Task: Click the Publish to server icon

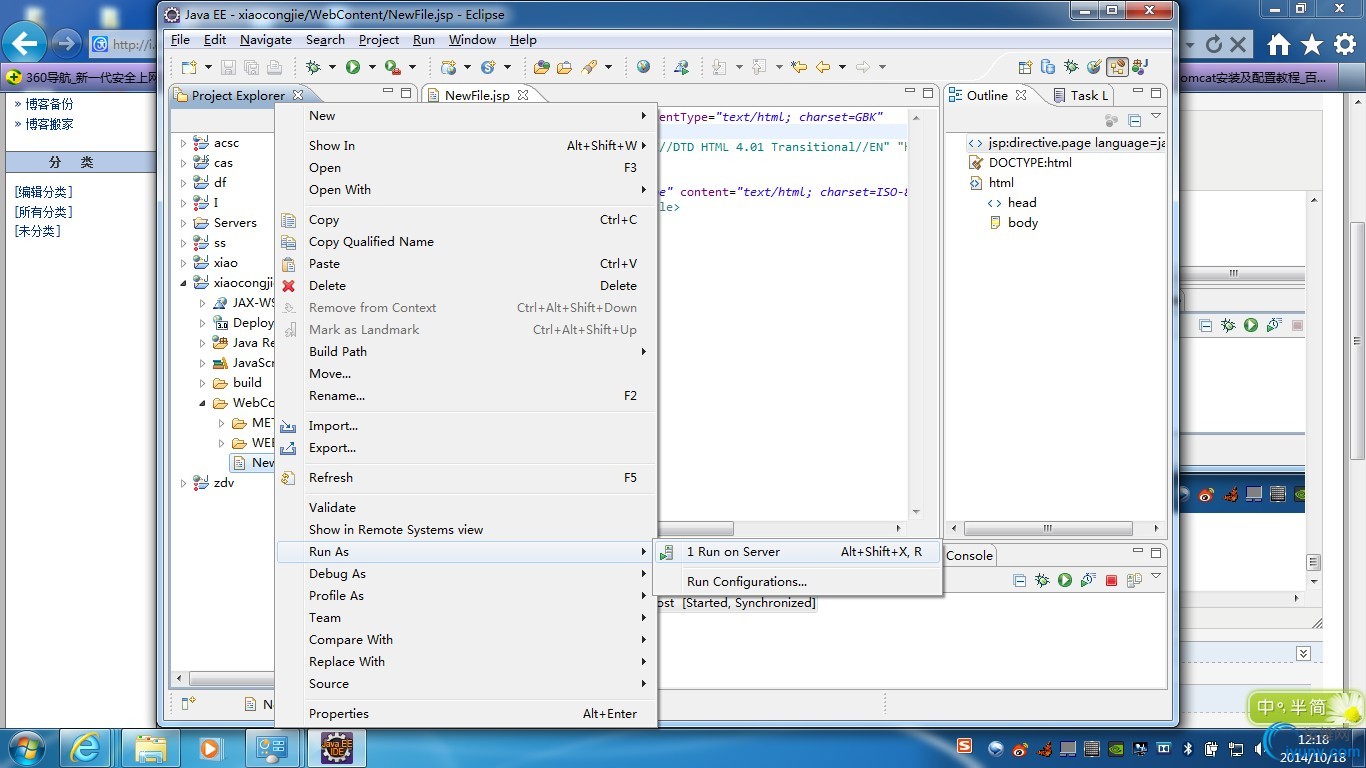Action: (1134, 580)
